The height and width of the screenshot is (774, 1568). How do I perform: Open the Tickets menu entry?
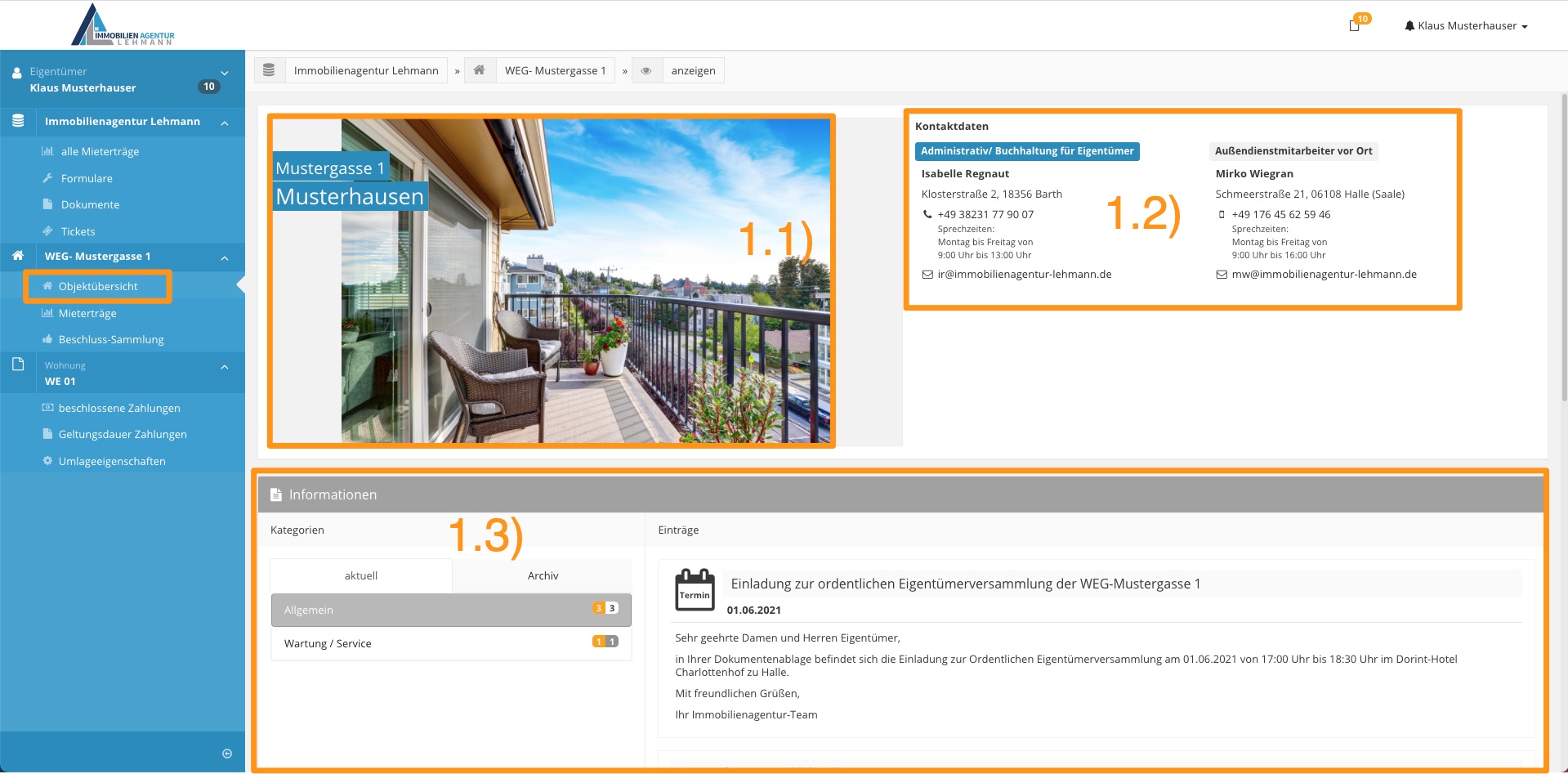click(78, 232)
